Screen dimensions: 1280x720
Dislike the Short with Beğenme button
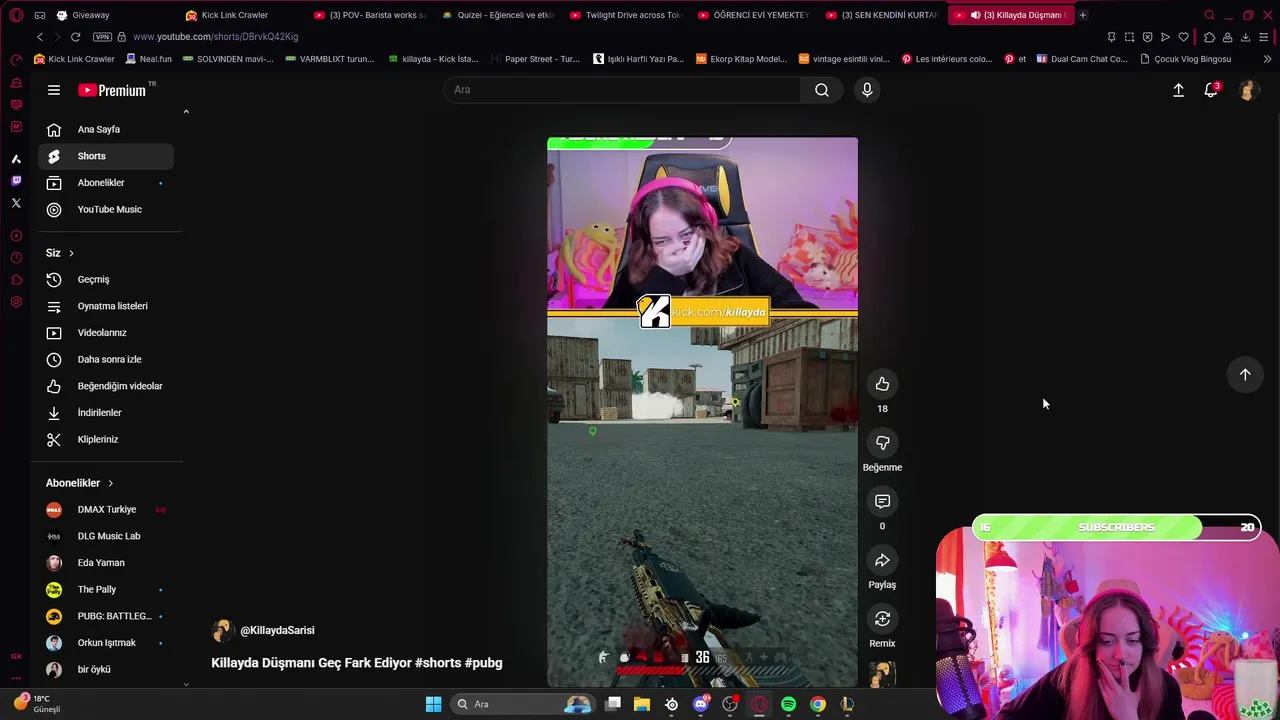882,443
